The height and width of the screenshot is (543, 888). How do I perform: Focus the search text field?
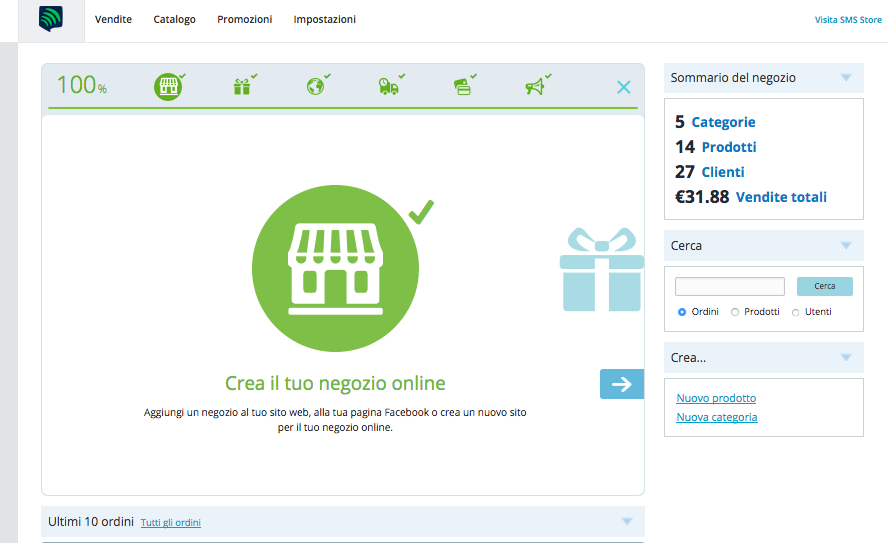tap(729, 286)
